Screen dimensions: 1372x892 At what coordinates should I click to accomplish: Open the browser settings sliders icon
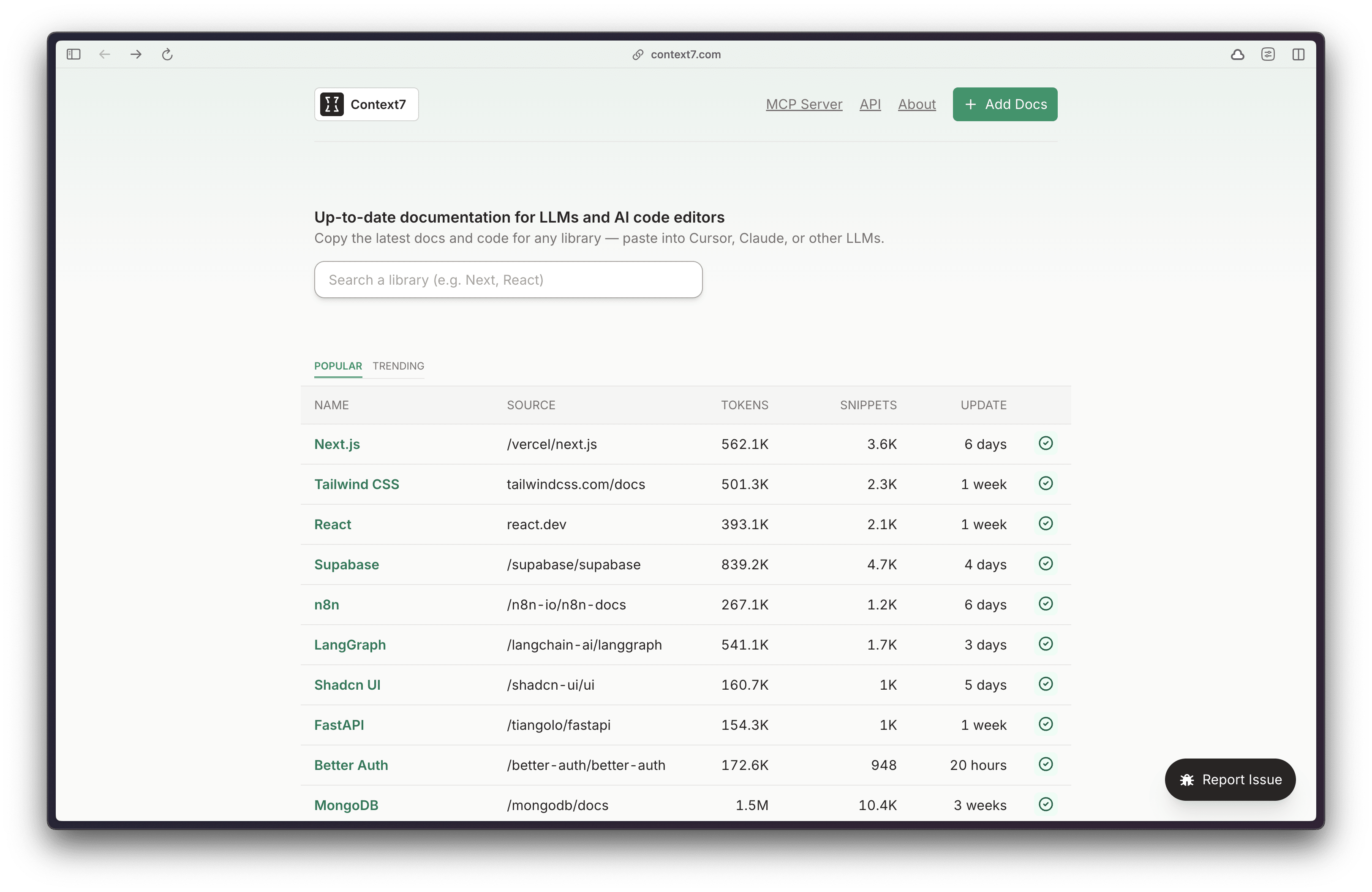click(1268, 54)
